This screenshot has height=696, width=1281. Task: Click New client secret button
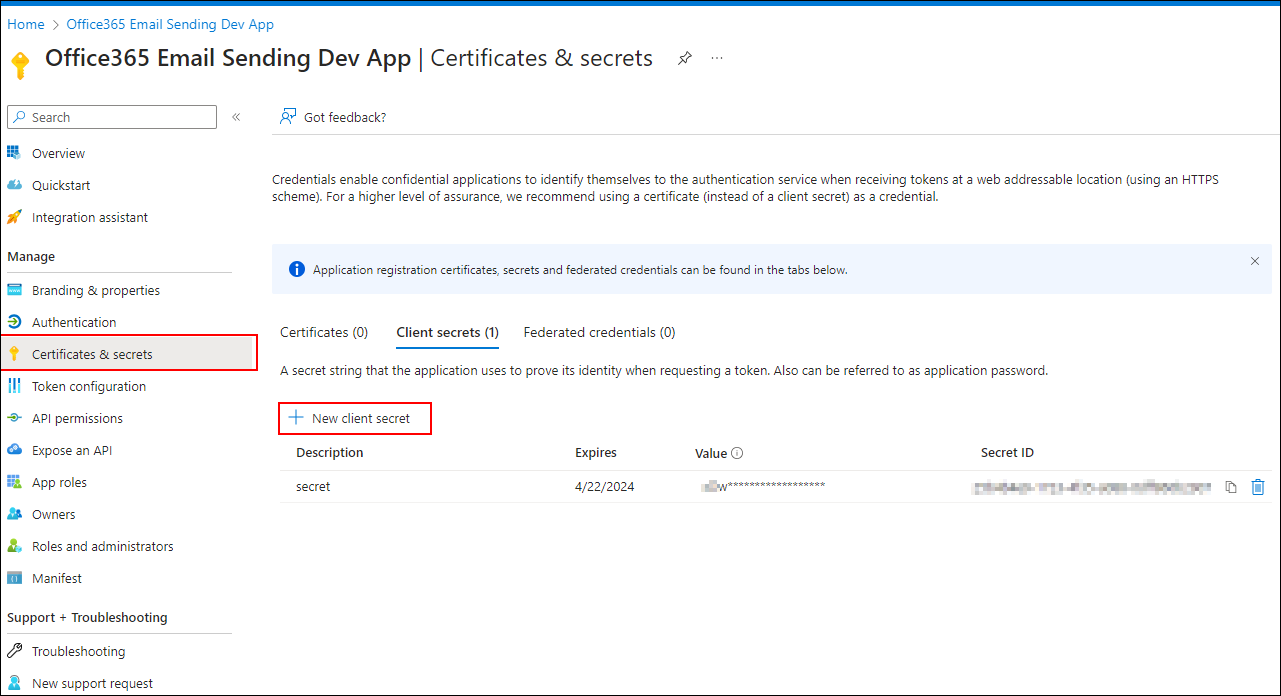pyautogui.click(x=354, y=418)
